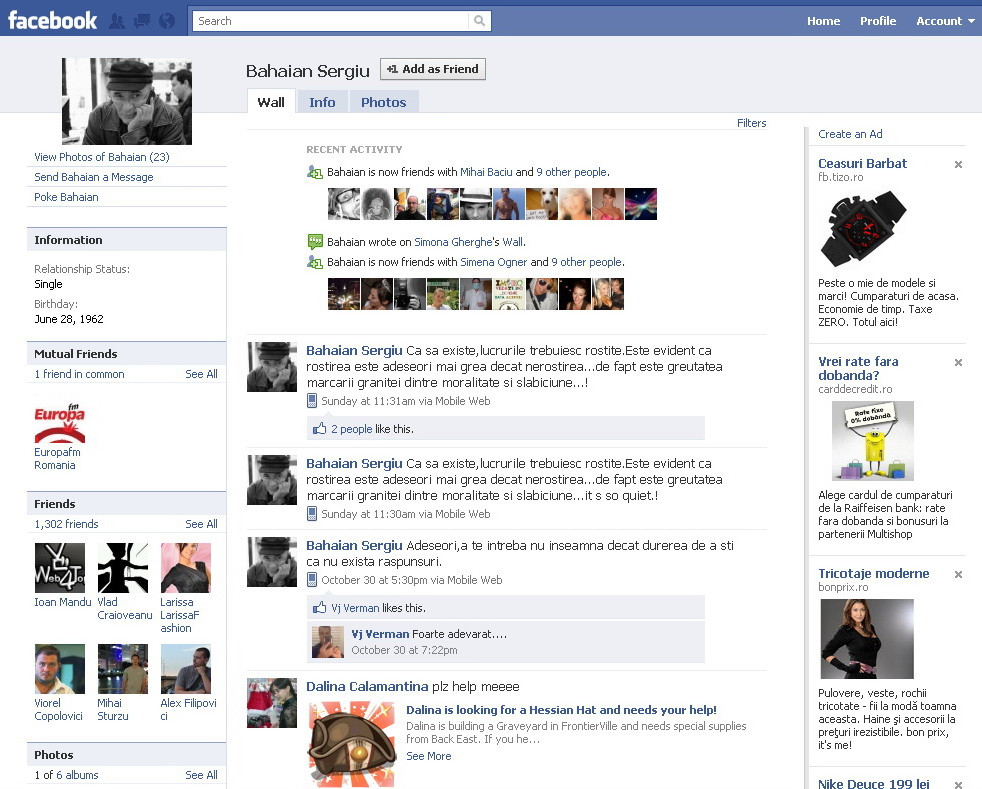Click the thumbs-up like icon under first post
This screenshot has width=982, height=789.
pos(322,427)
